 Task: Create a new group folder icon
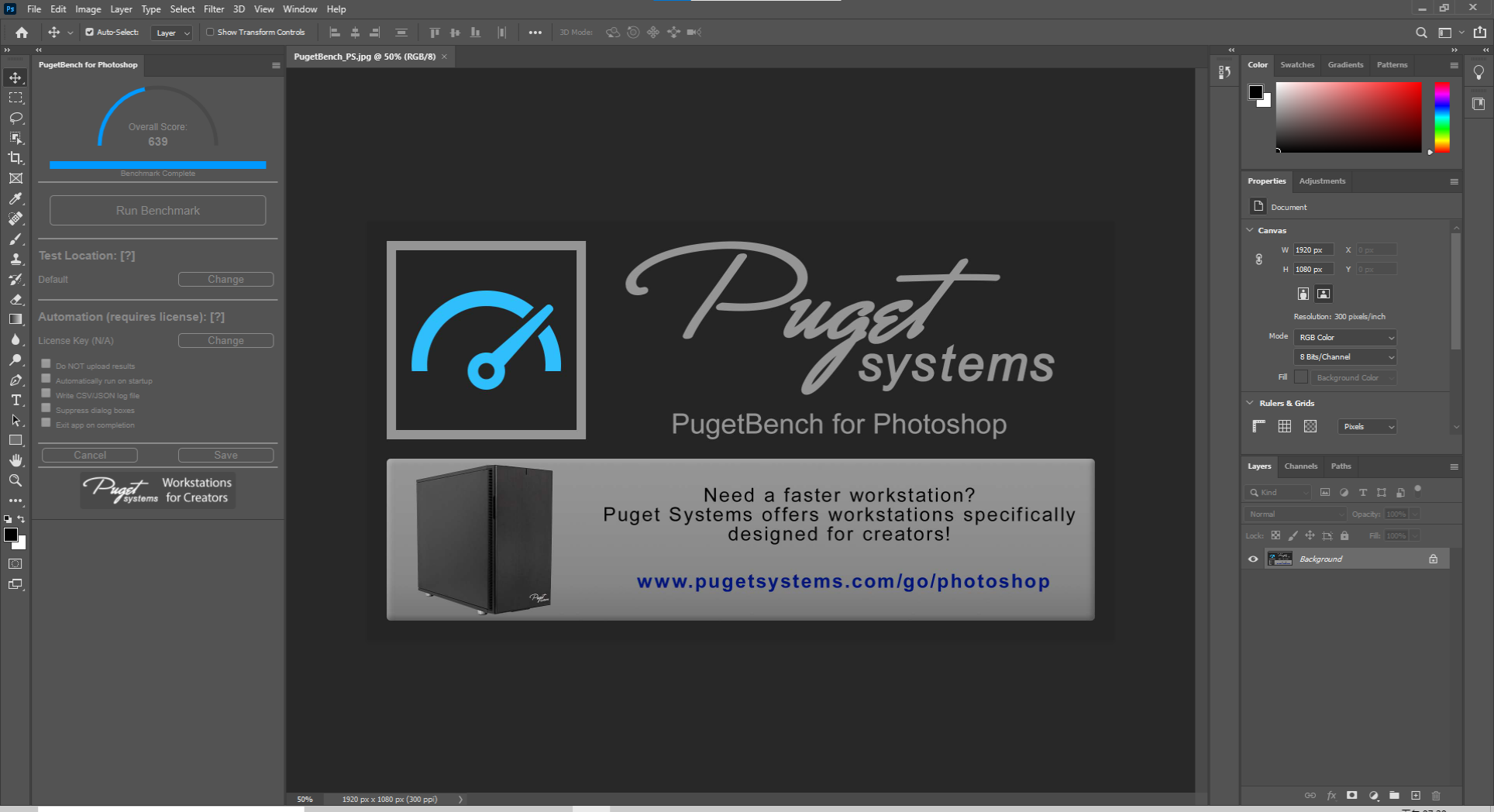[x=1394, y=796]
